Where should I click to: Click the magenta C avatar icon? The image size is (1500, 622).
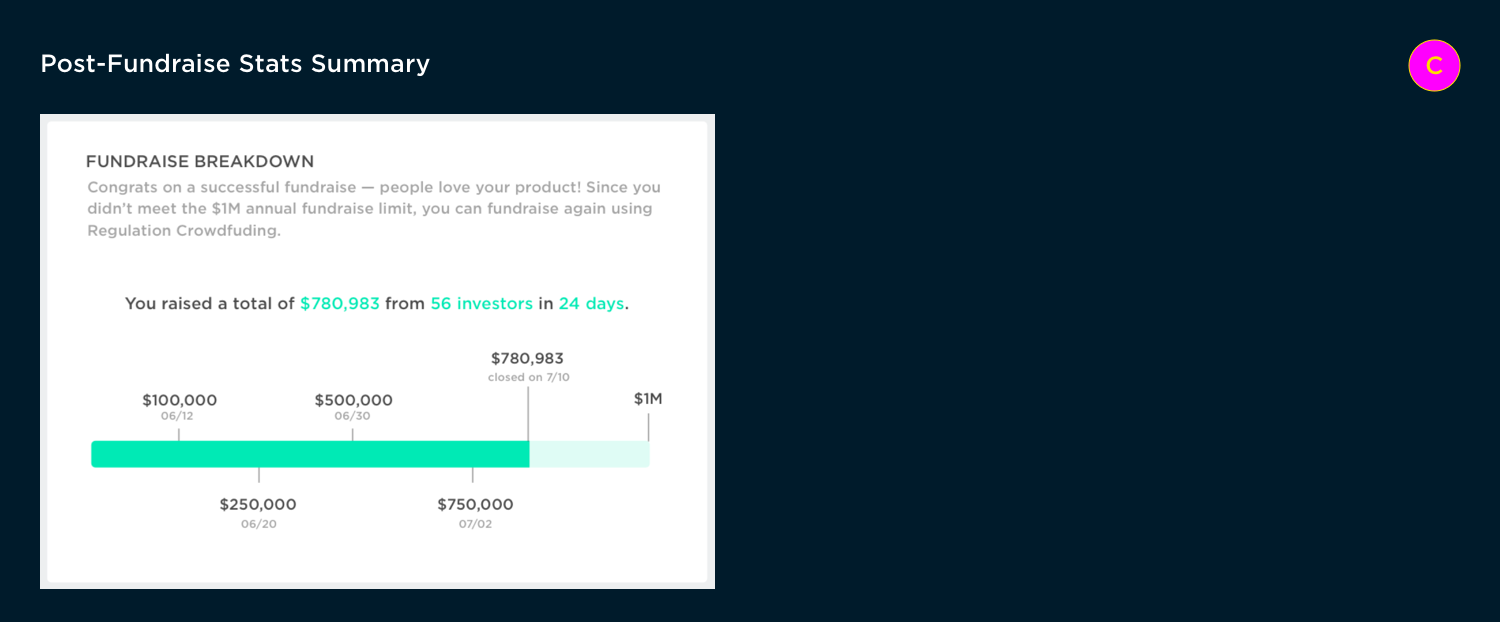coord(1434,66)
